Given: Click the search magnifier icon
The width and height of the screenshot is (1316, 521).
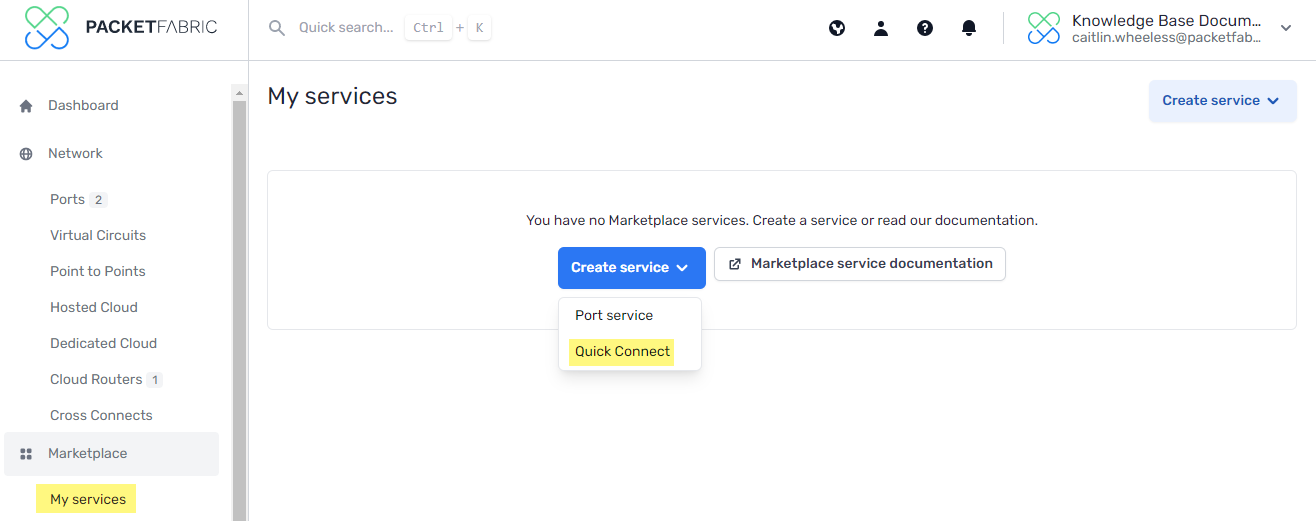Looking at the screenshot, I should click(277, 28).
